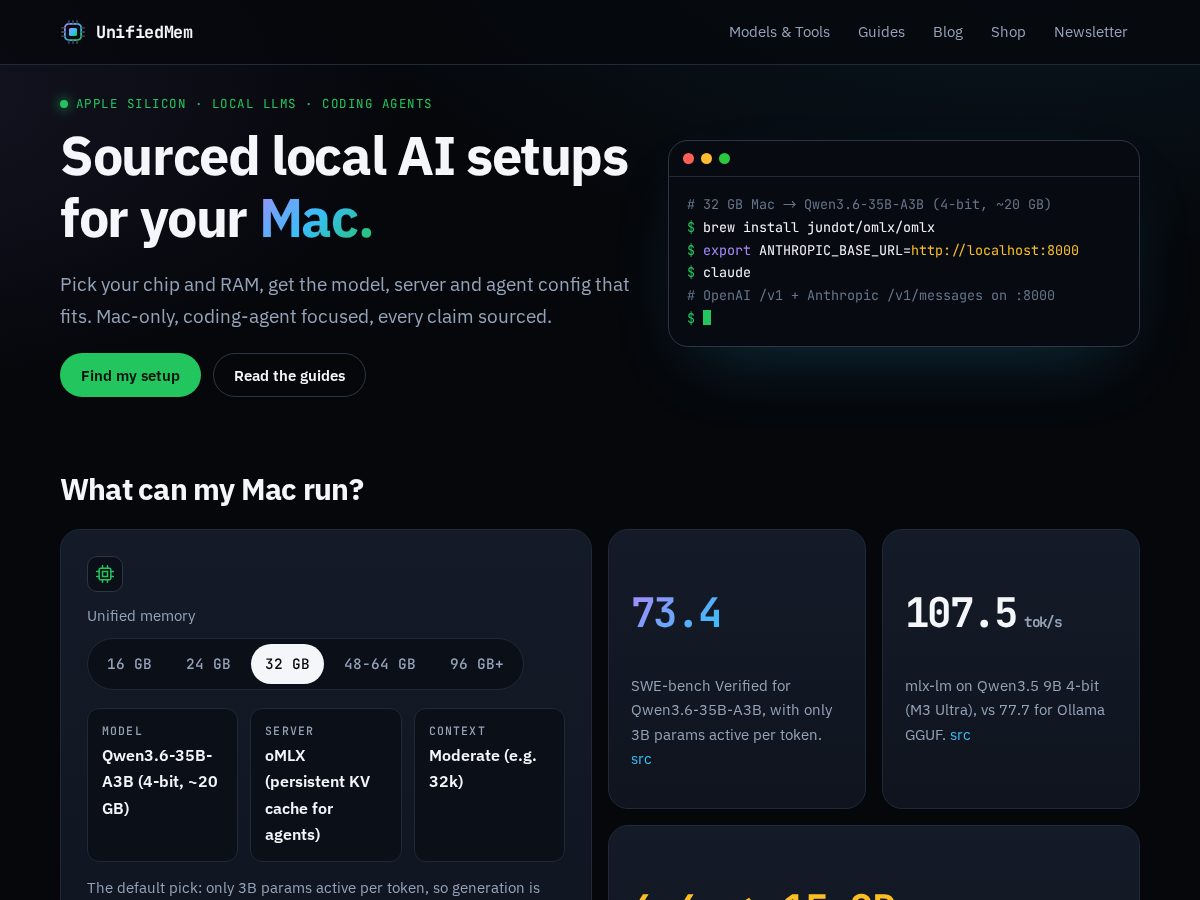Click the What can my Mac run? heading
The width and height of the screenshot is (1200, 900).
[x=212, y=490]
